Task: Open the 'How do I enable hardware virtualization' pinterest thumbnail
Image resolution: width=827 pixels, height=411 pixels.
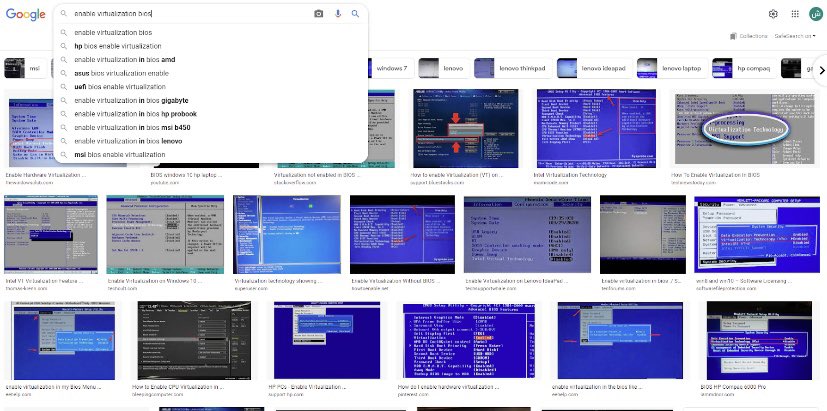Action: [x=469, y=340]
